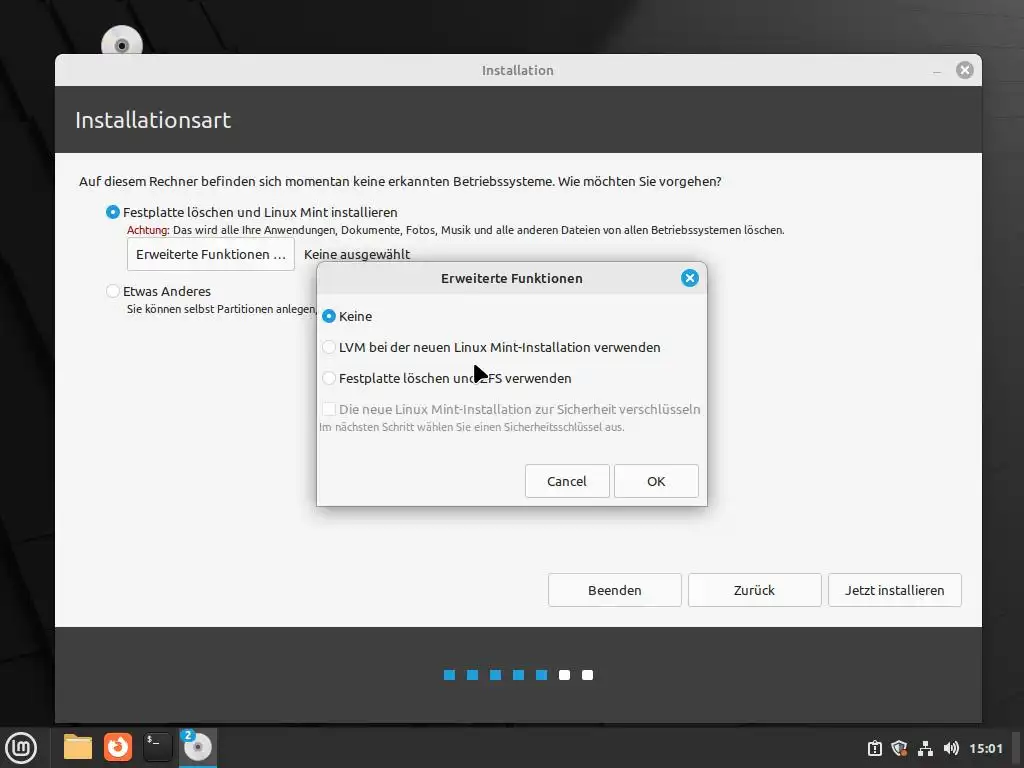Viewport: 1024px width, 768px height.
Task: Open the update manager shield icon
Action: coord(899,748)
